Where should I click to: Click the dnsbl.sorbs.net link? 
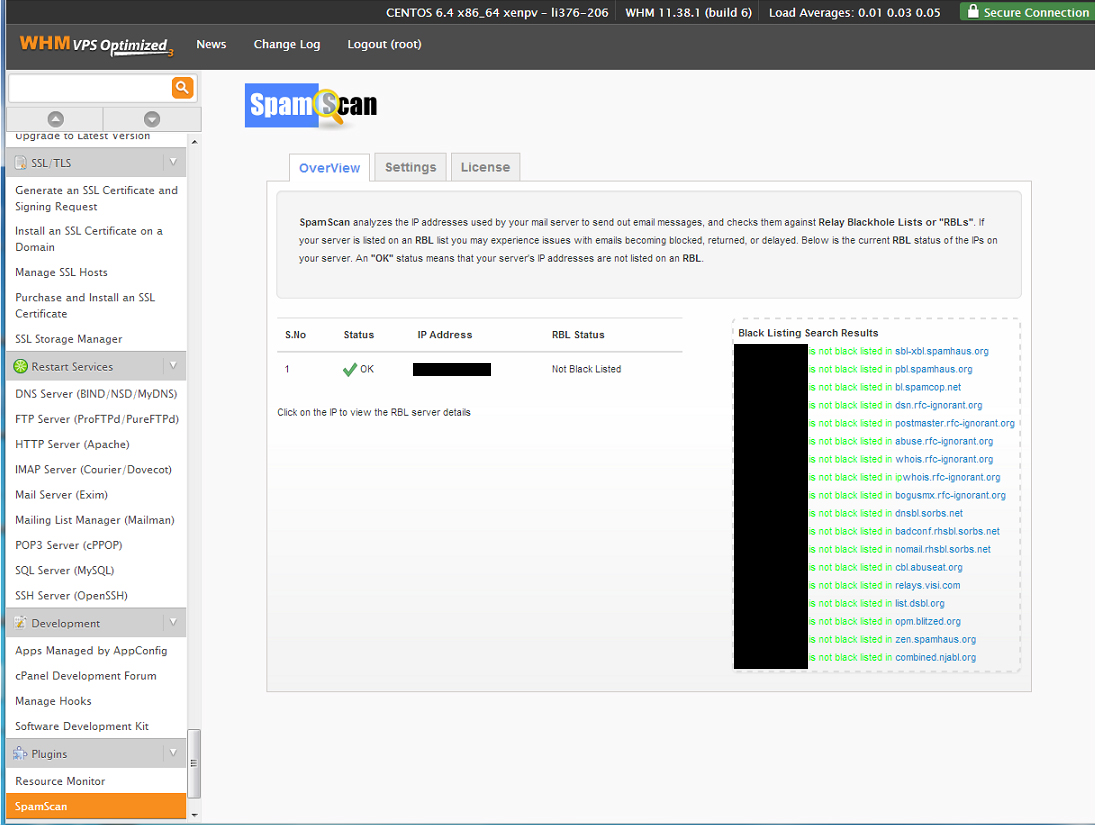(928, 514)
